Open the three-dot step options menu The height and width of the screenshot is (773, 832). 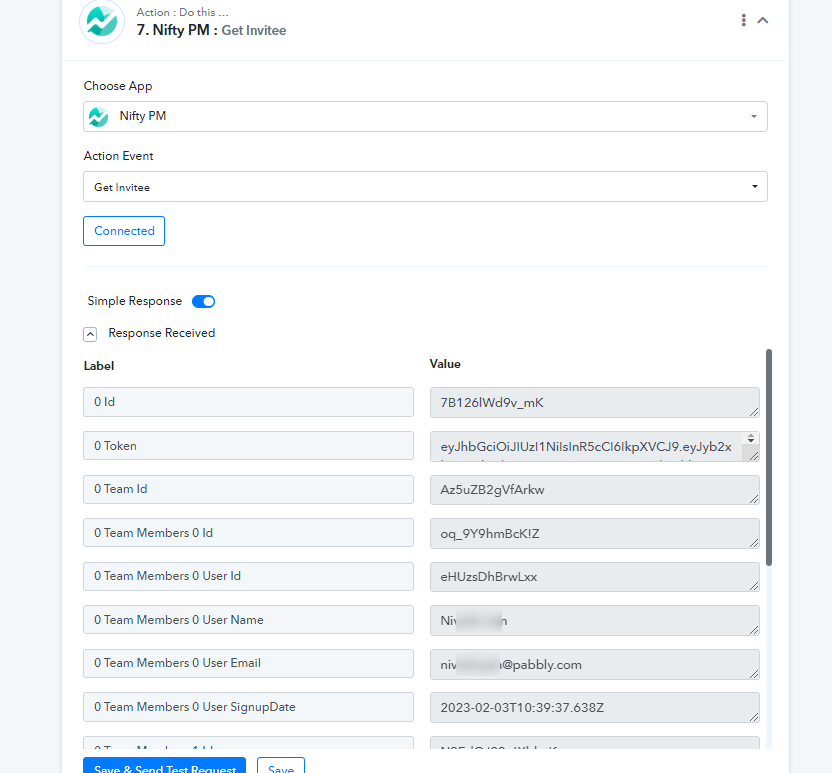pyautogui.click(x=743, y=20)
